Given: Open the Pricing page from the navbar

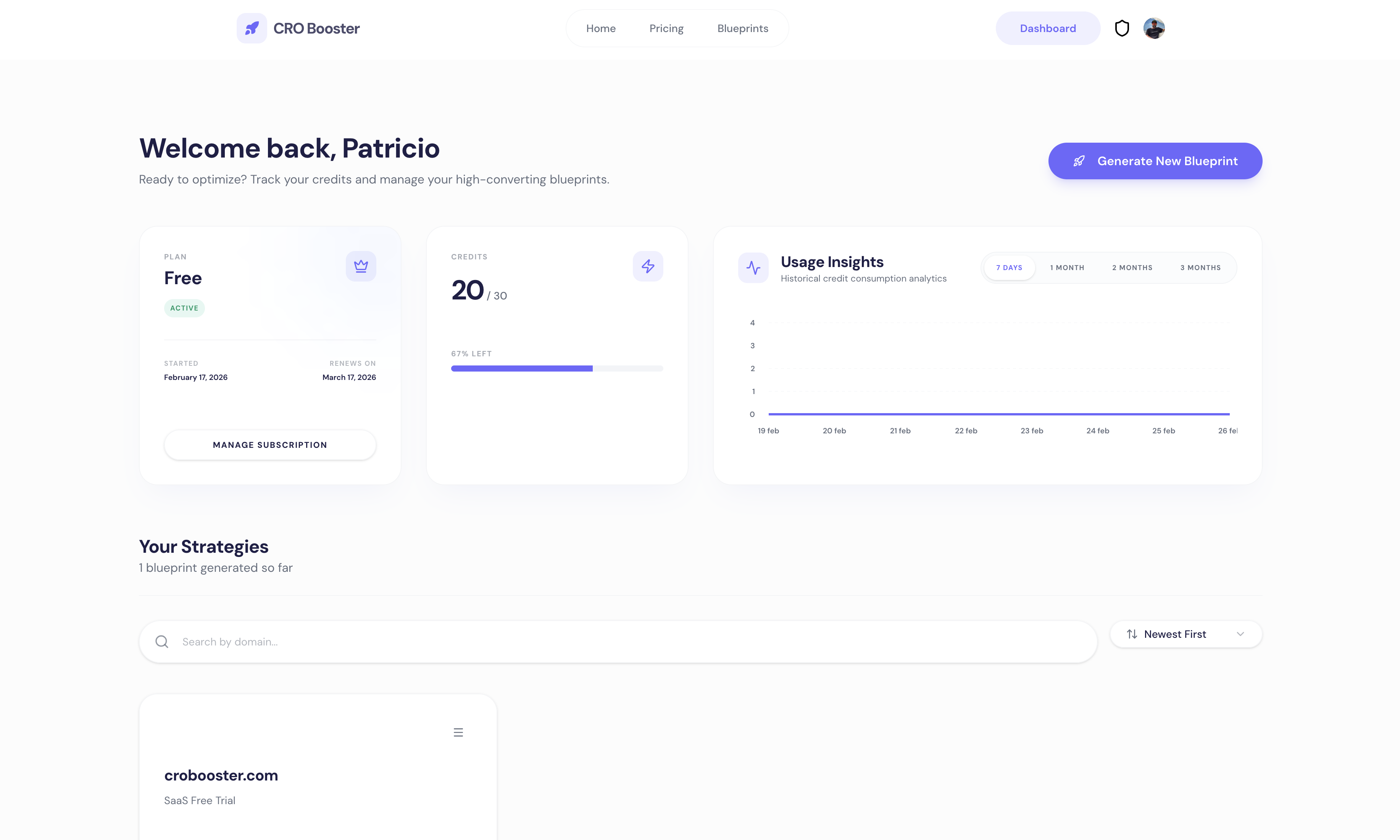Looking at the screenshot, I should [666, 28].
